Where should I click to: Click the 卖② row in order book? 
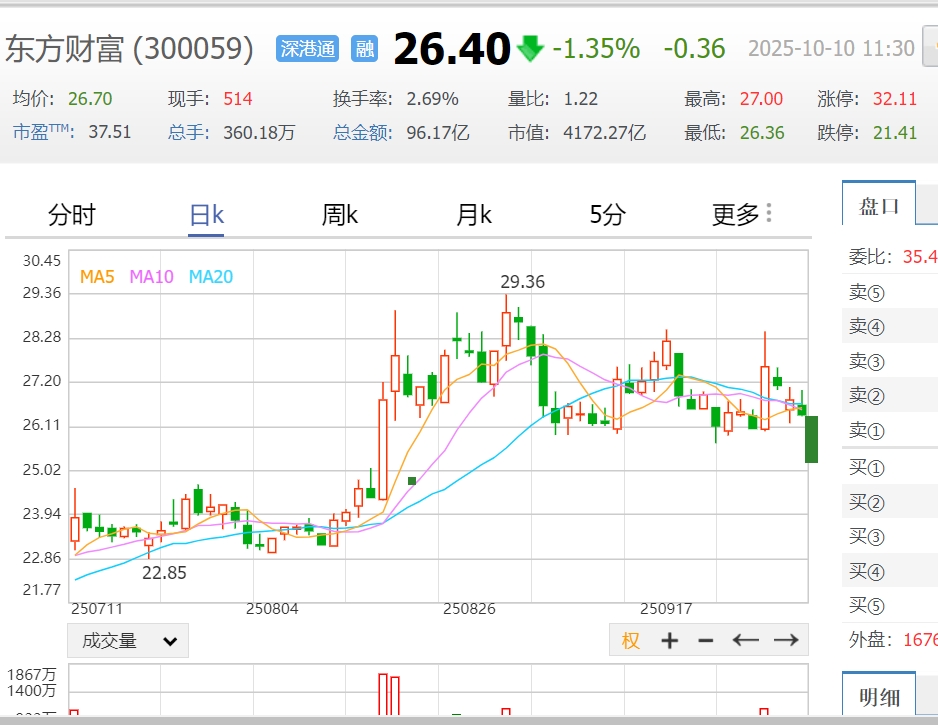pos(890,395)
